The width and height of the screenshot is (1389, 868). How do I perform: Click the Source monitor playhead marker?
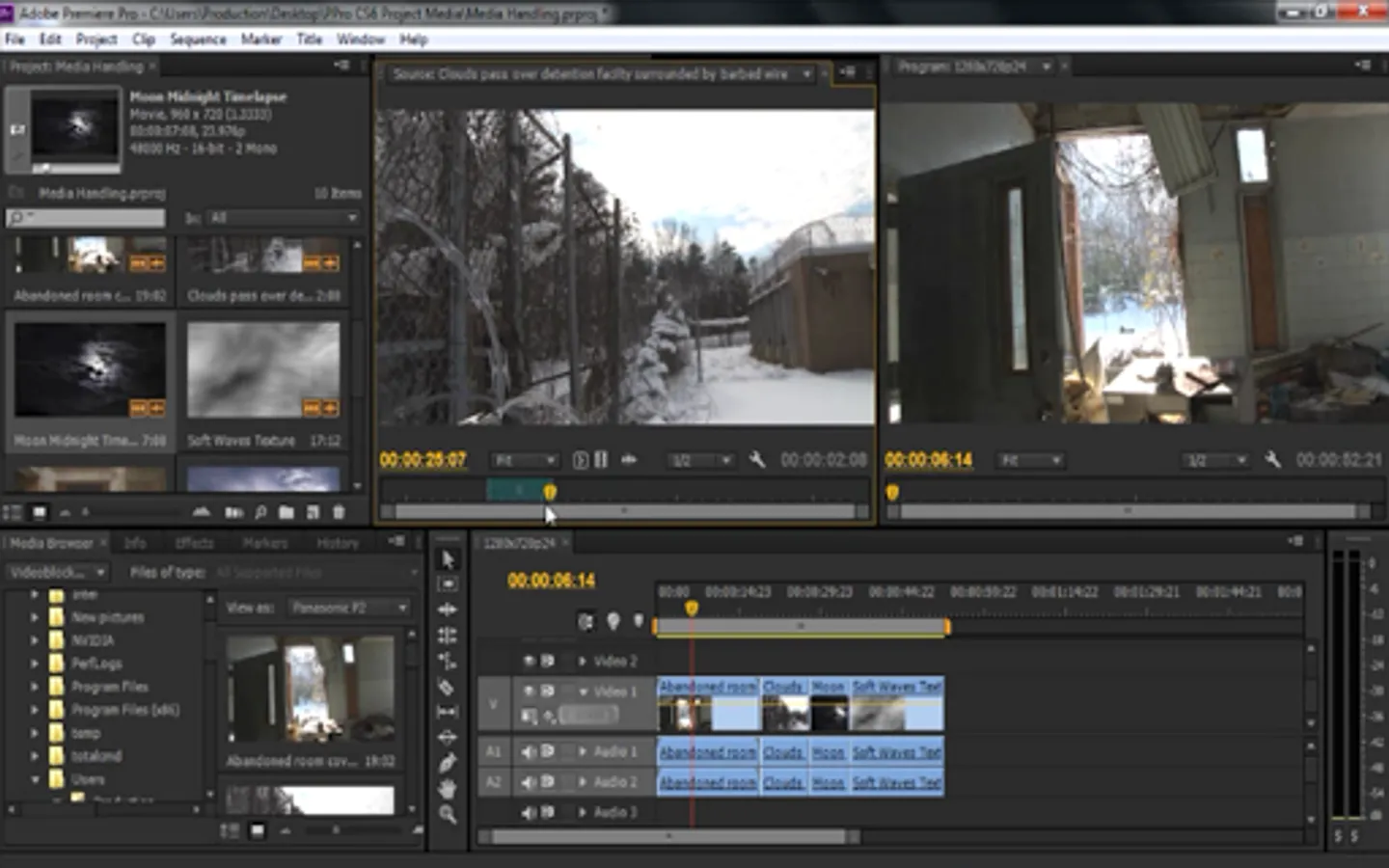pos(549,492)
